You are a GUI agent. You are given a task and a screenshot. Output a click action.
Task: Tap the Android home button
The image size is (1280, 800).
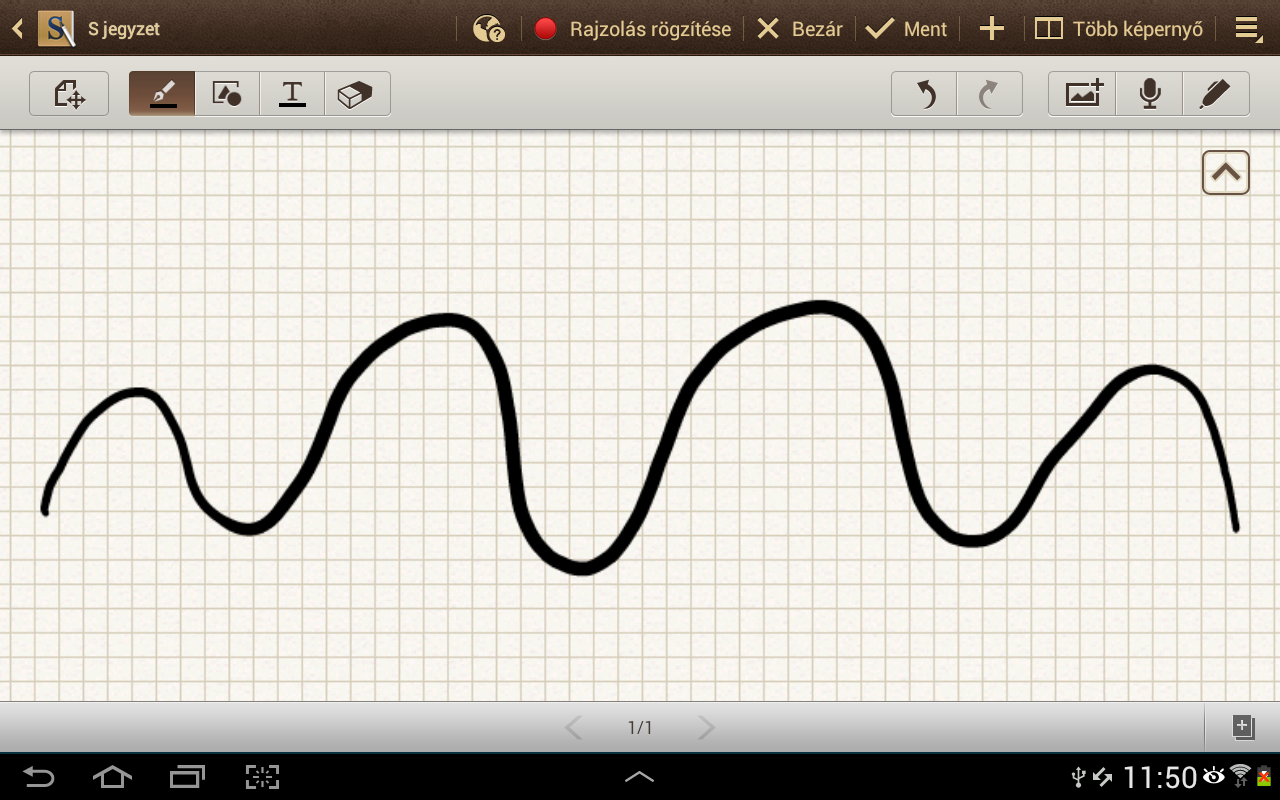coord(112,776)
